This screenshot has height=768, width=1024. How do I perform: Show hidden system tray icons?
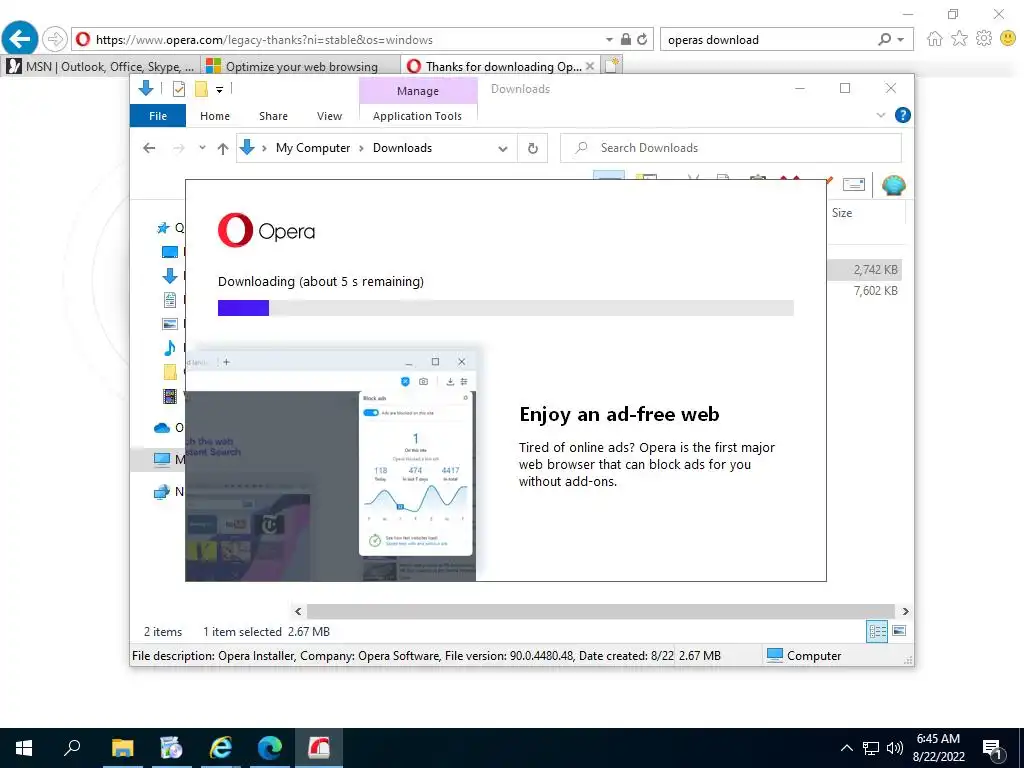[x=846, y=748]
